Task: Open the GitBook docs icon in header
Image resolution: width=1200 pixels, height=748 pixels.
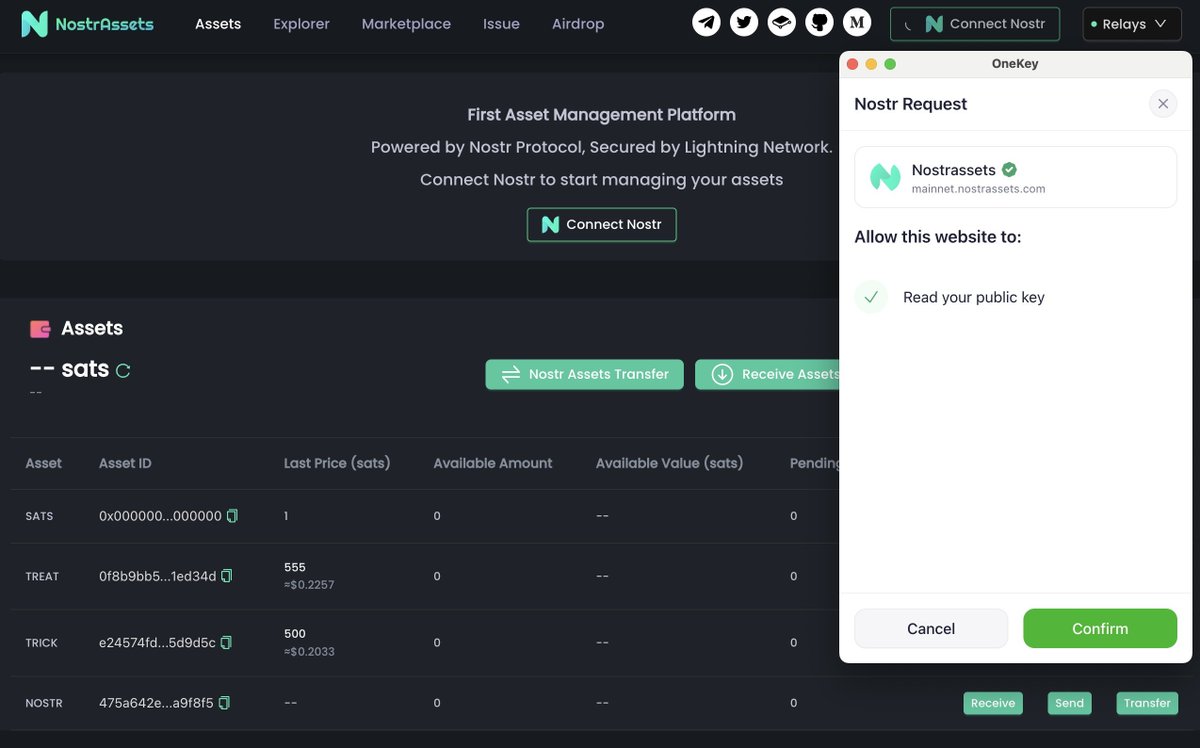Action: (782, 22)
